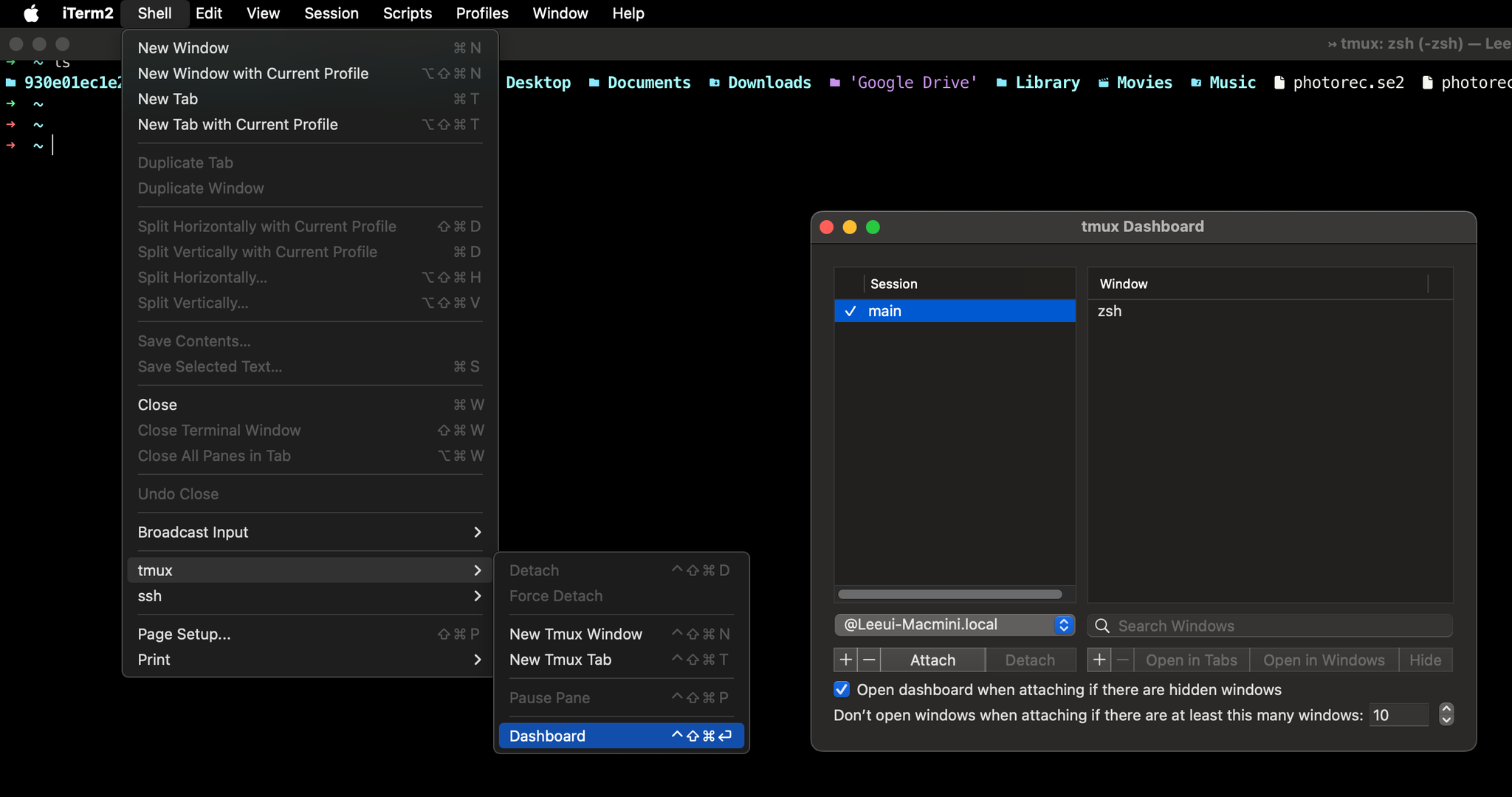Click the Hide button
1512x797 pixels.
point(1425,660)
